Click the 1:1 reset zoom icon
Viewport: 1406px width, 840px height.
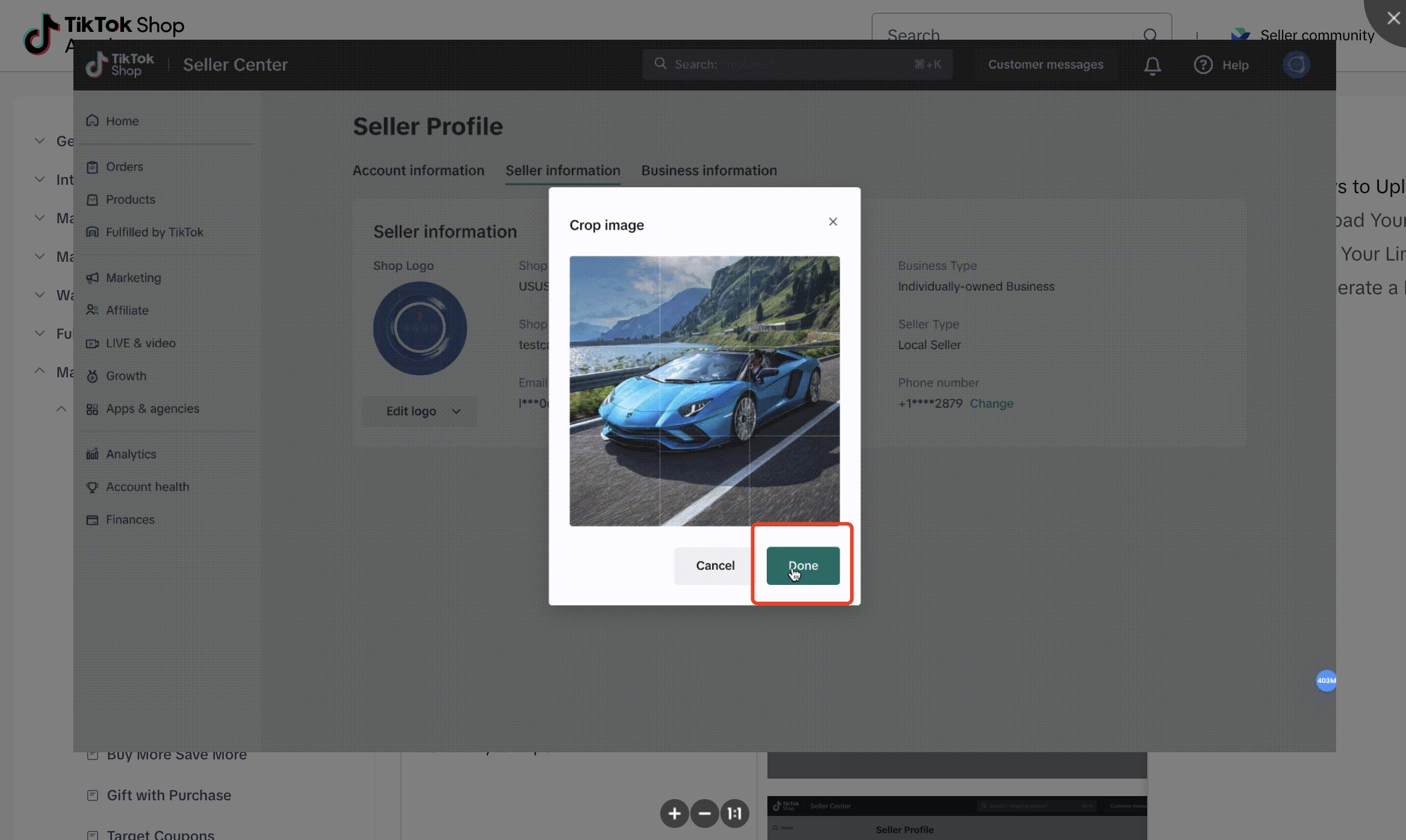[735, 814]
